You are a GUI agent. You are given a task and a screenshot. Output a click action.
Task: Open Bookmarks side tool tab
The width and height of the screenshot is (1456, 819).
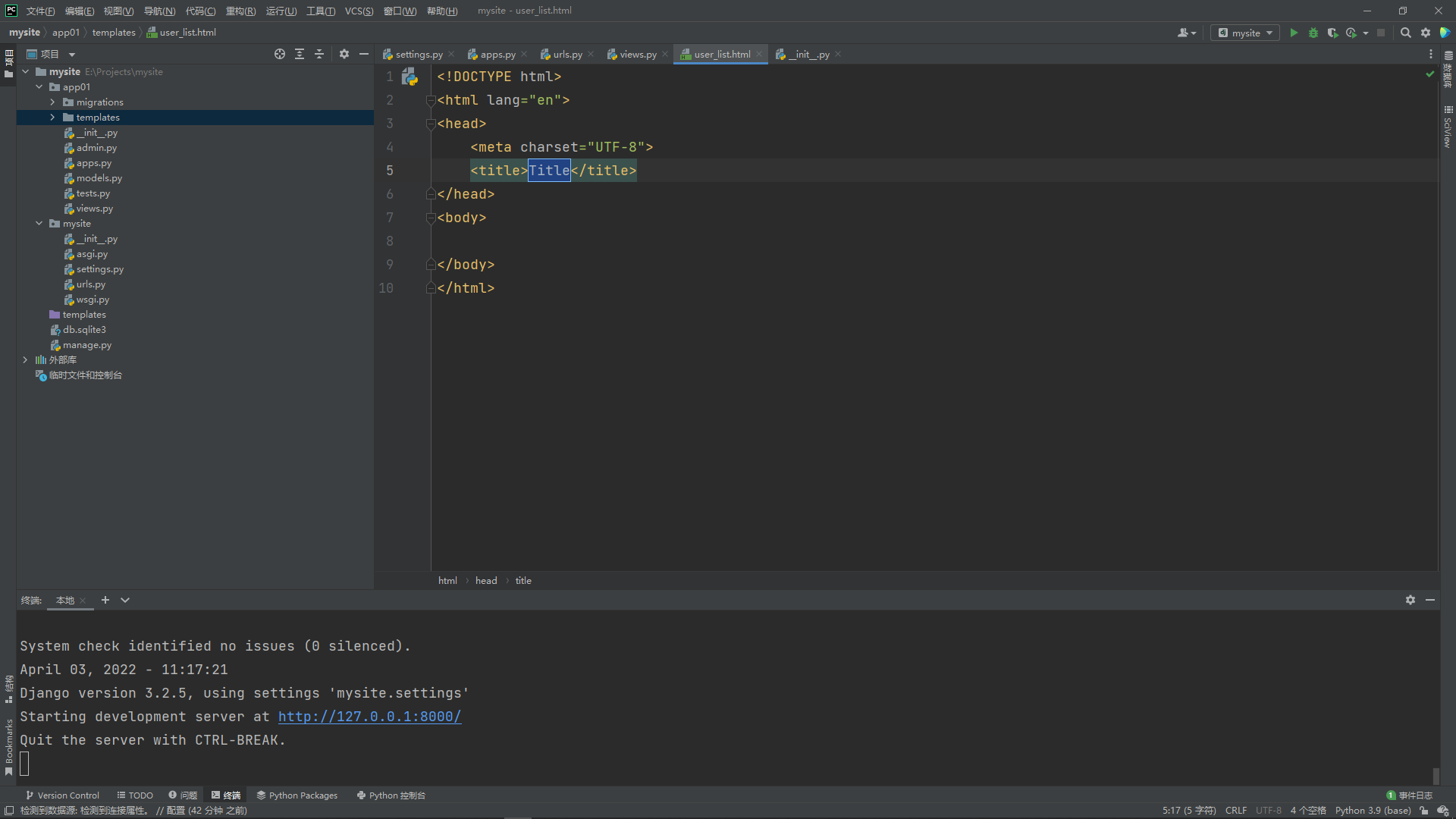pyautogui.click(x=9, y=747)
